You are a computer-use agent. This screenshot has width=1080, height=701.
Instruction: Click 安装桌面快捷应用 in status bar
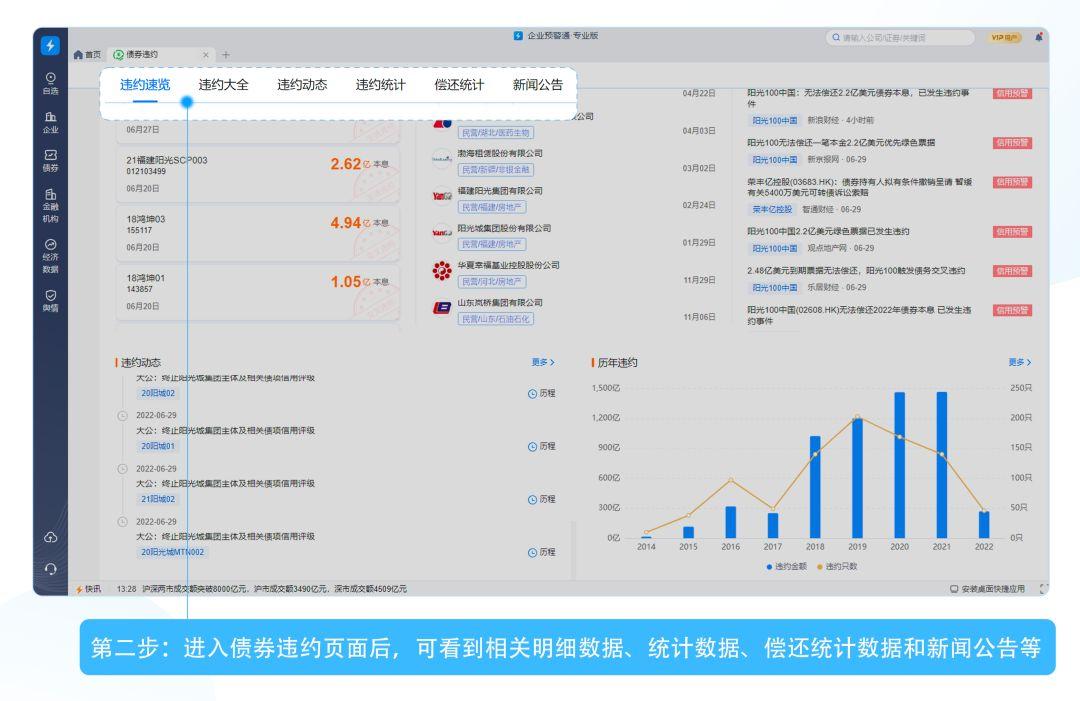[987, 589]
